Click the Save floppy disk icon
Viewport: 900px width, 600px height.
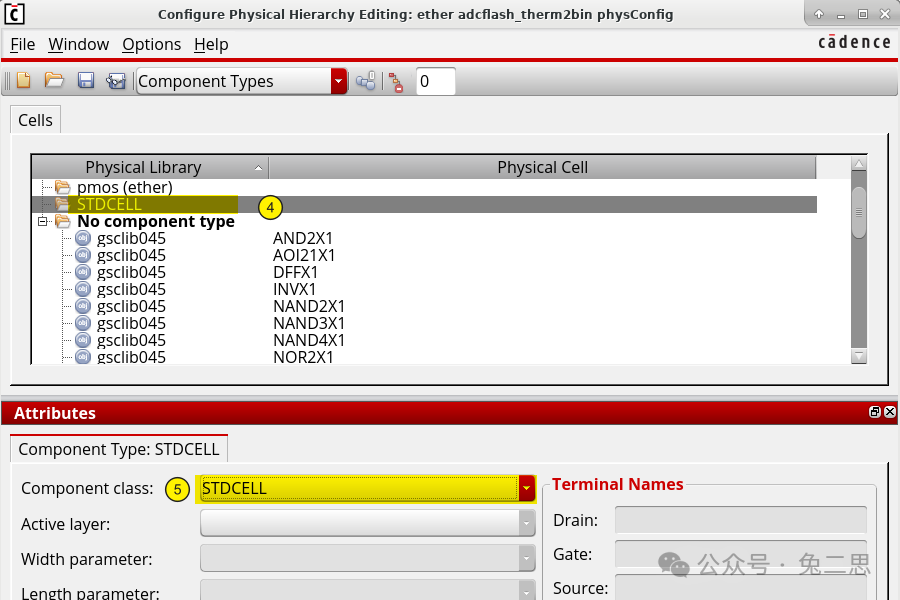[x=86, y=81]
